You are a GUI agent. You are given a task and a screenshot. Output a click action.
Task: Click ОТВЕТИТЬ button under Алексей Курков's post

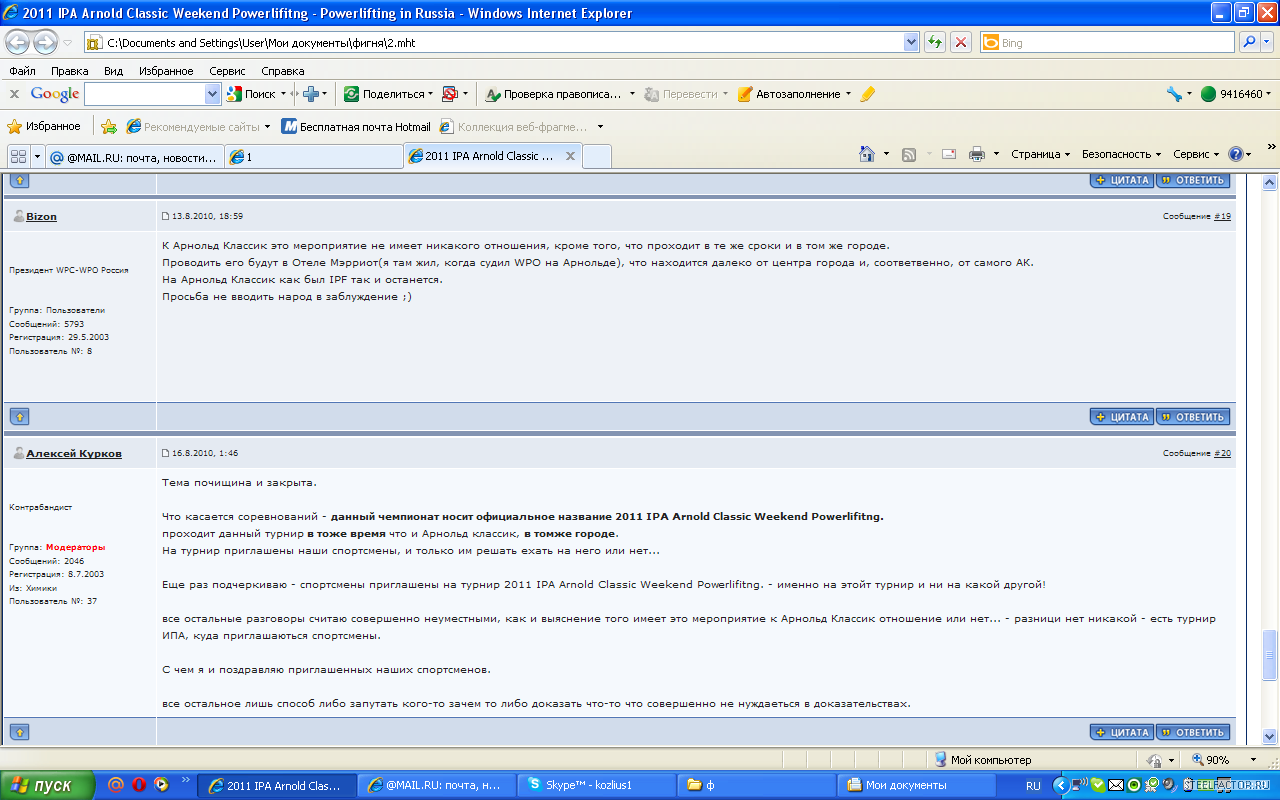(1193, 732)
